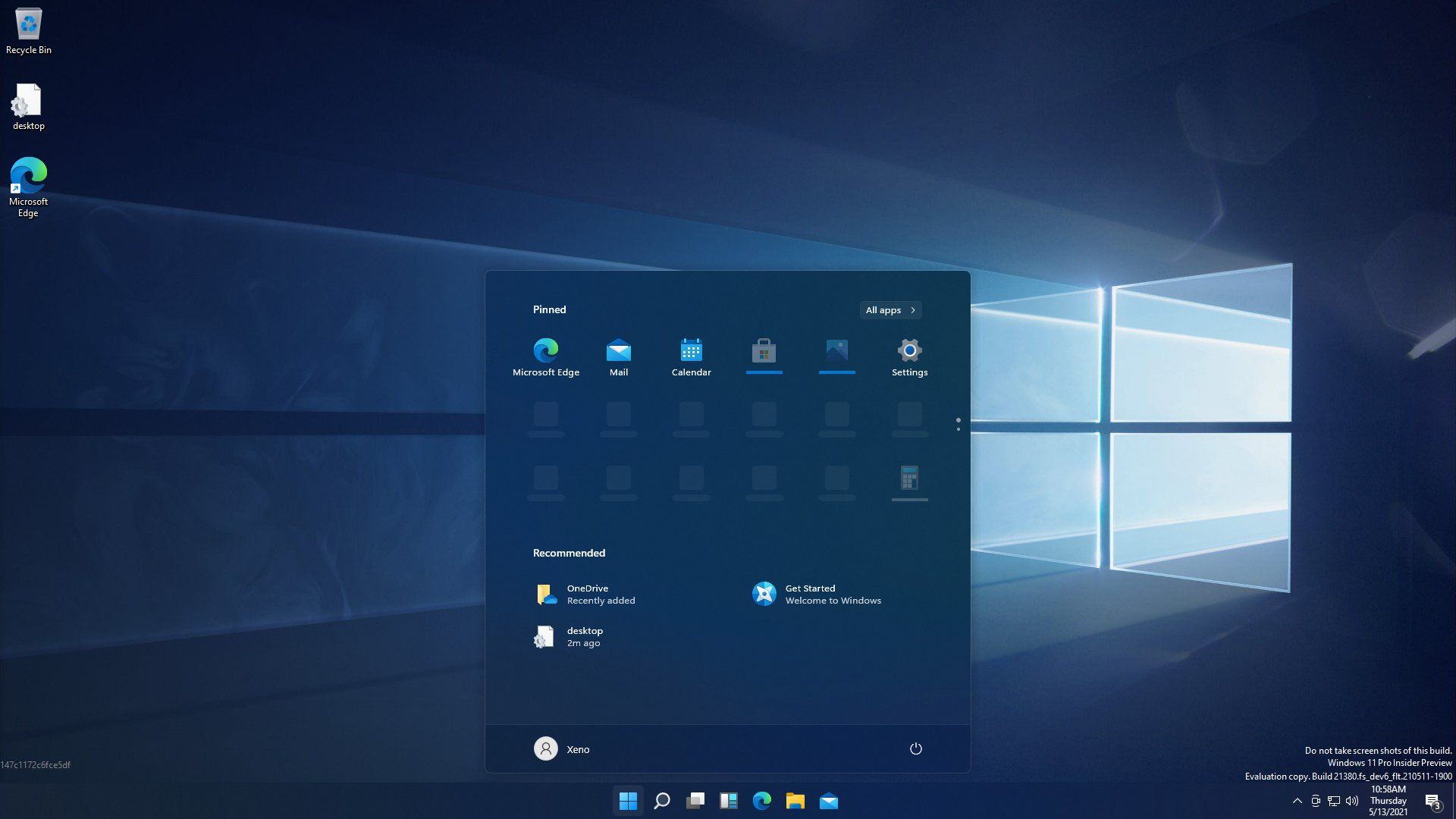Open OneDrive recently added recommendation
The width and height of the screenshot is (1456, 819).
tap(585, 594)
